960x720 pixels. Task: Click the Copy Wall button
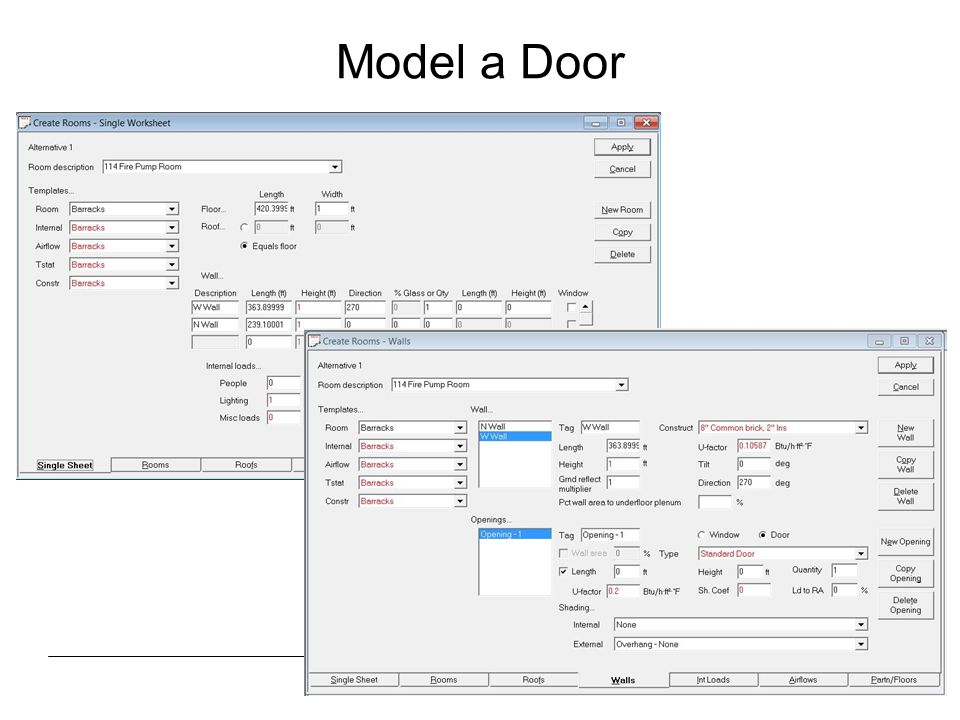pos(906,464)
